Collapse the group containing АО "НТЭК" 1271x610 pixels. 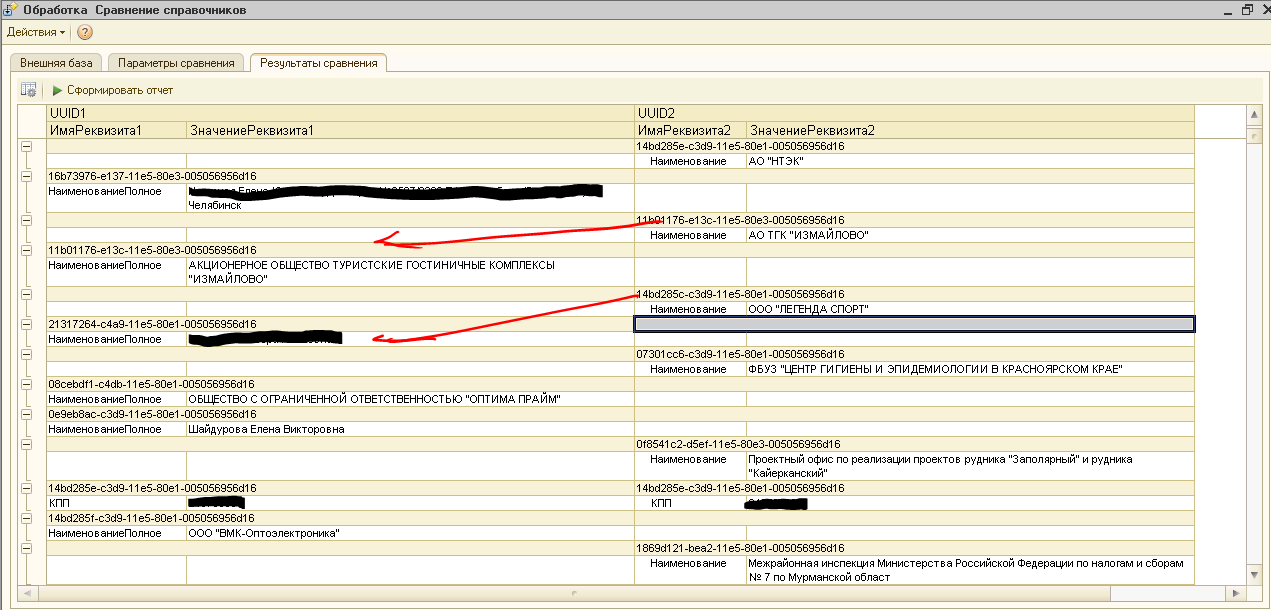(x=26, y=146)
